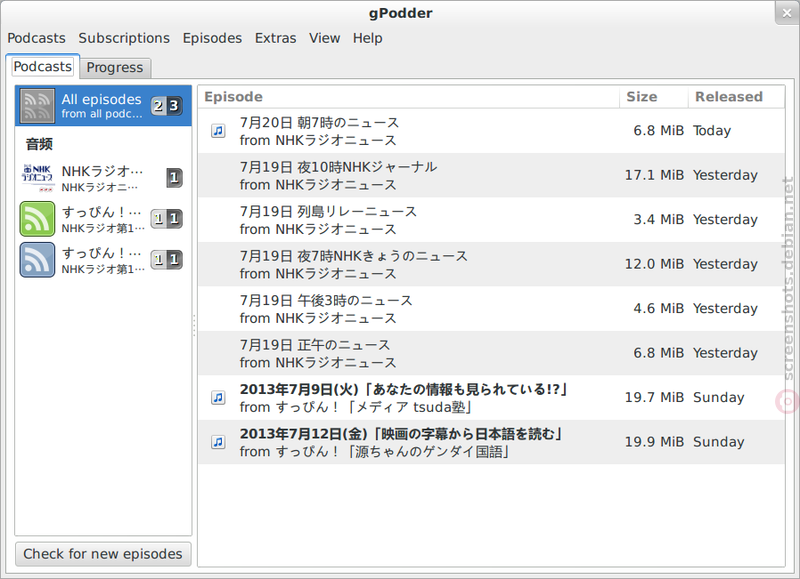Click music note icon beside 2013年7月9日 episode
The width and height of the screenshot is (800, 579).
point(218,397)
